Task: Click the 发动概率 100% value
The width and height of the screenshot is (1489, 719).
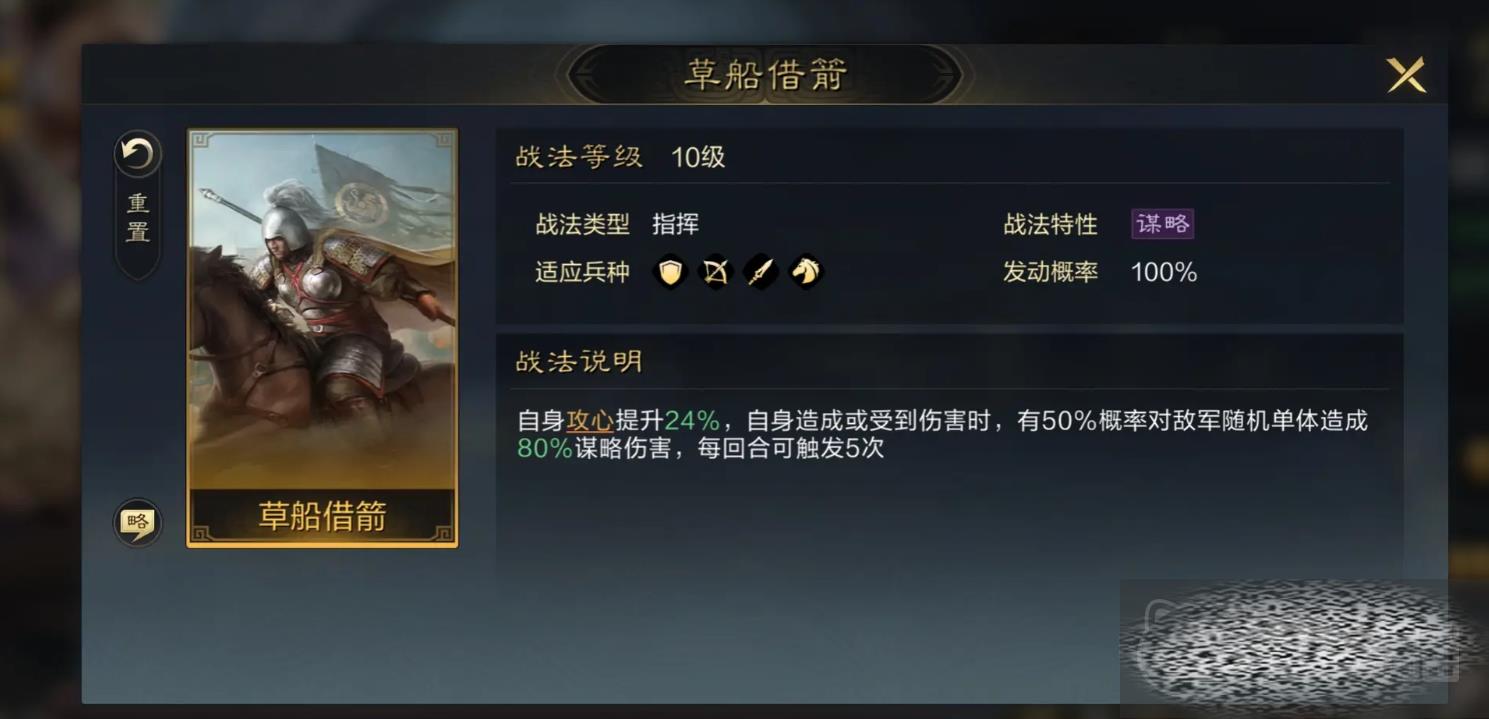Action: point(1164,272)
